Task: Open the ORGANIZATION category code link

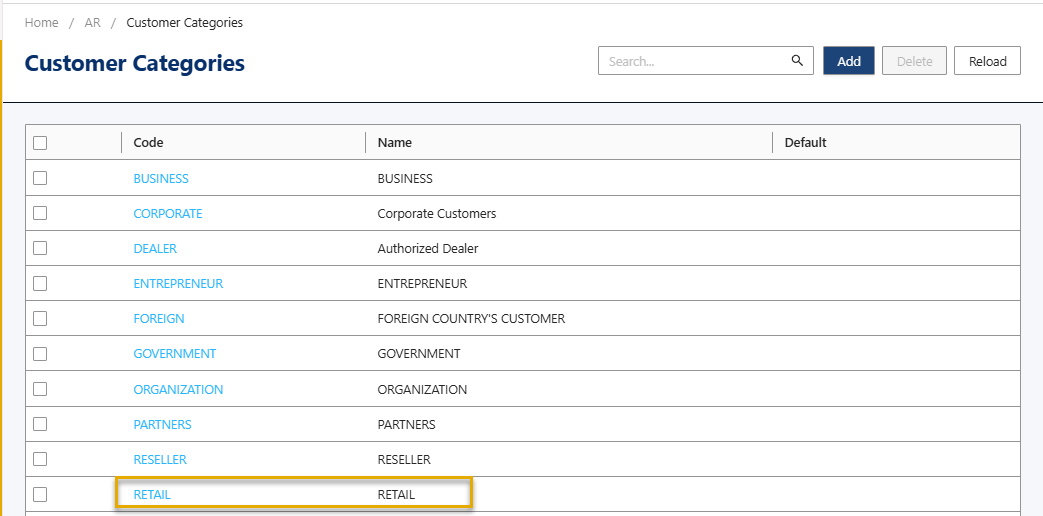Action: pos(178,390)
